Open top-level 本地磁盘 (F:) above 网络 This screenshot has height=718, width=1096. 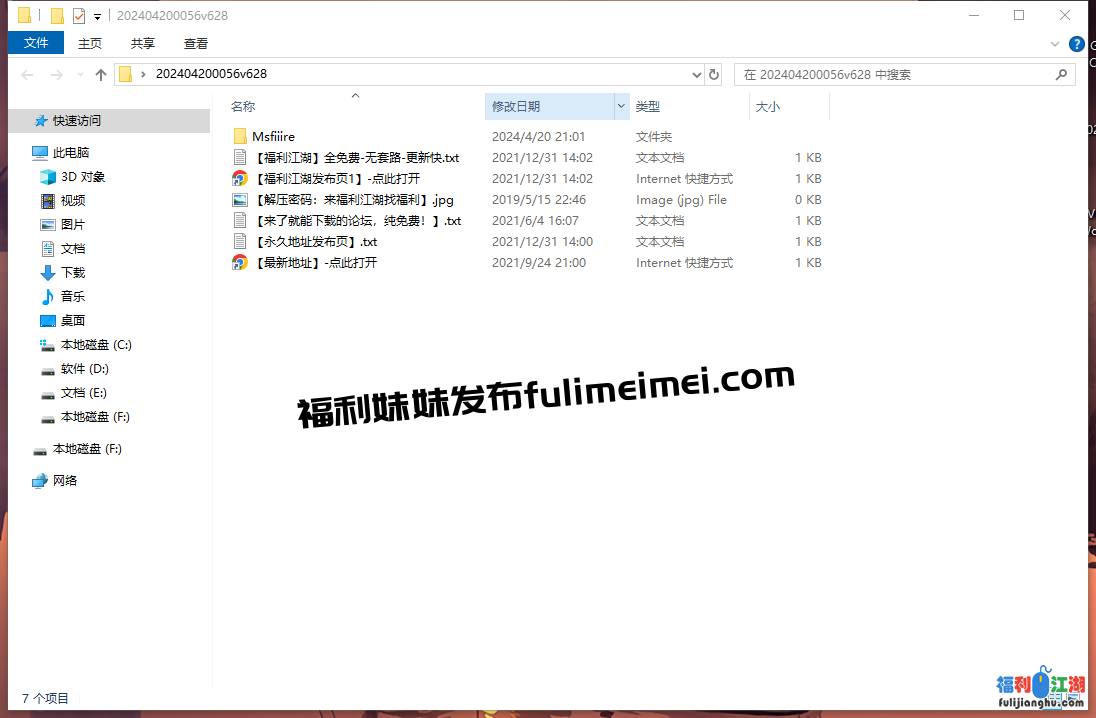87,449
